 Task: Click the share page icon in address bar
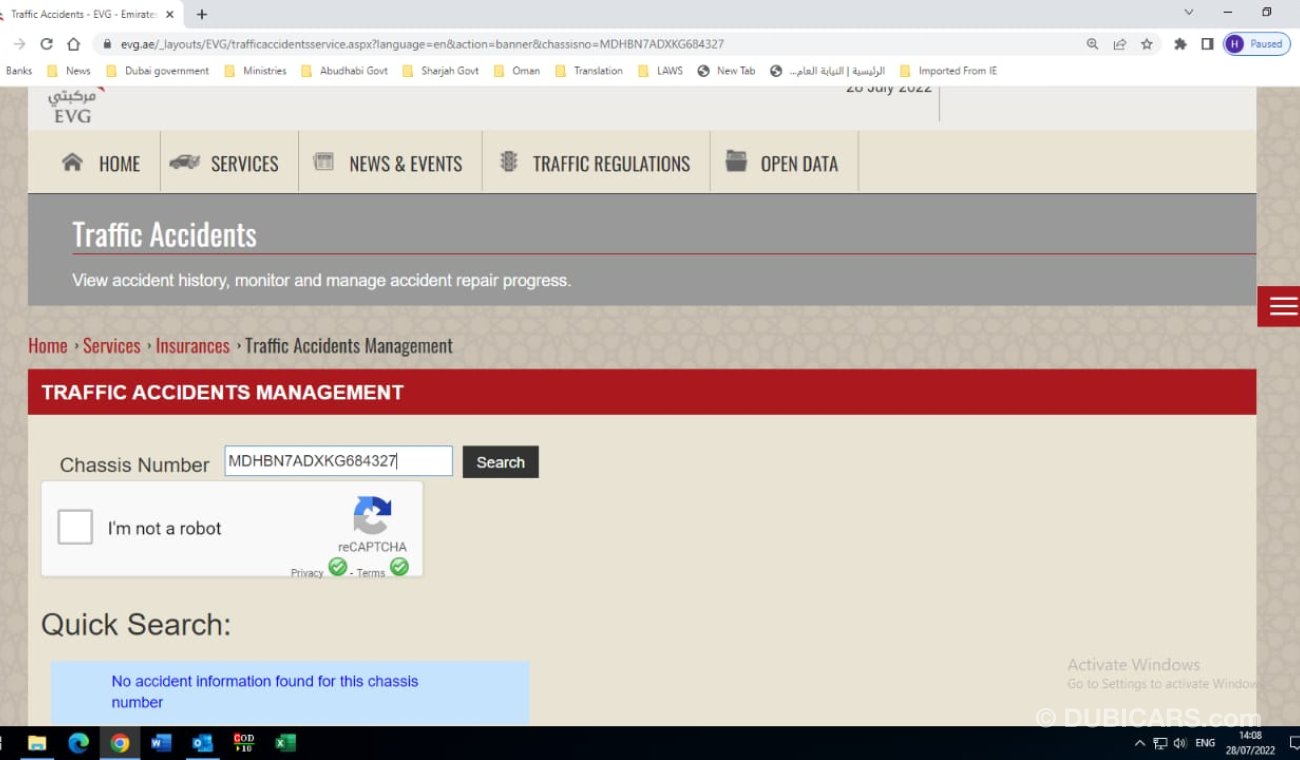pyautogui.click(x=1119, y=44)
